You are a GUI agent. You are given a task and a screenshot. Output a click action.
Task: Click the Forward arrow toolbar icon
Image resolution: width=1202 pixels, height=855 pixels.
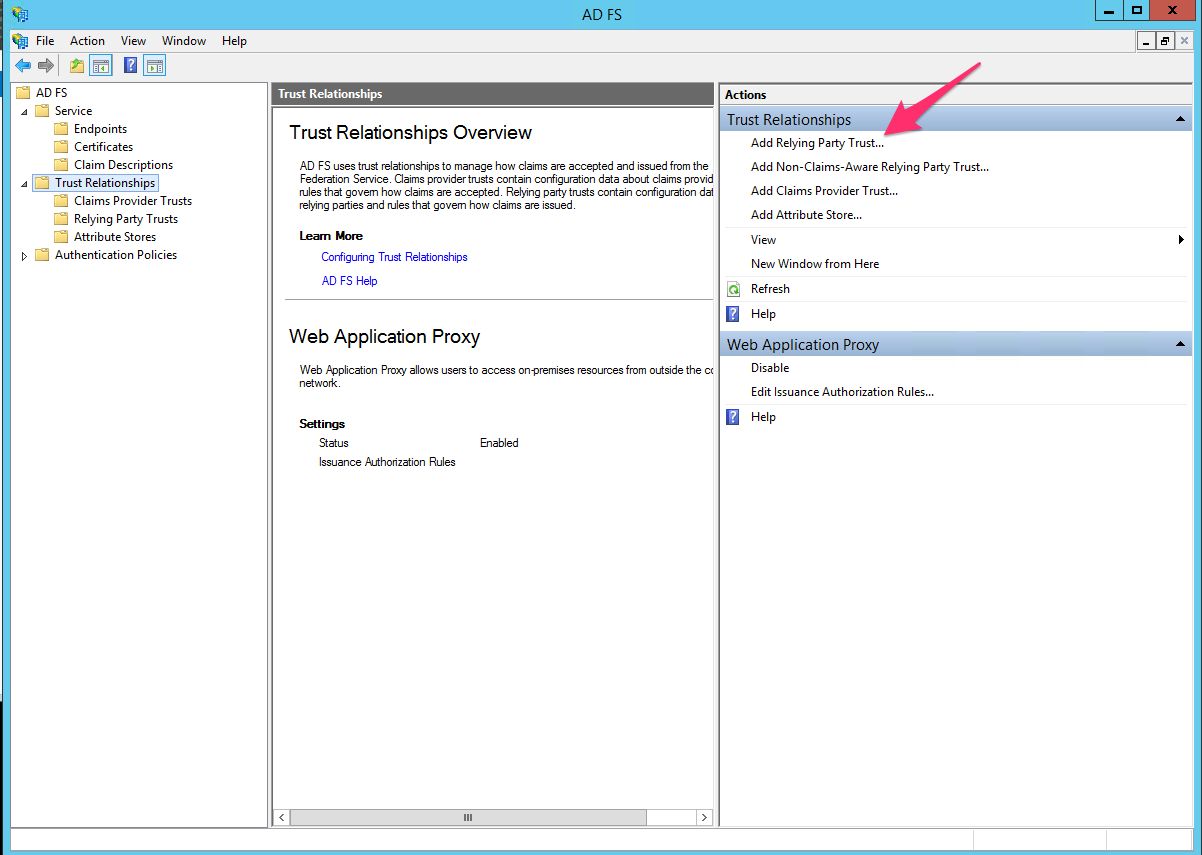(46, 65)
